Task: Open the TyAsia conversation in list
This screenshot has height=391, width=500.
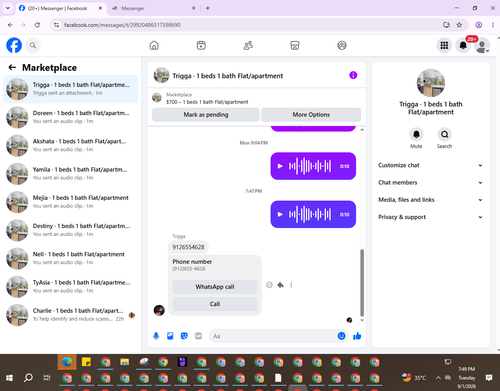Action: [70, 287]
